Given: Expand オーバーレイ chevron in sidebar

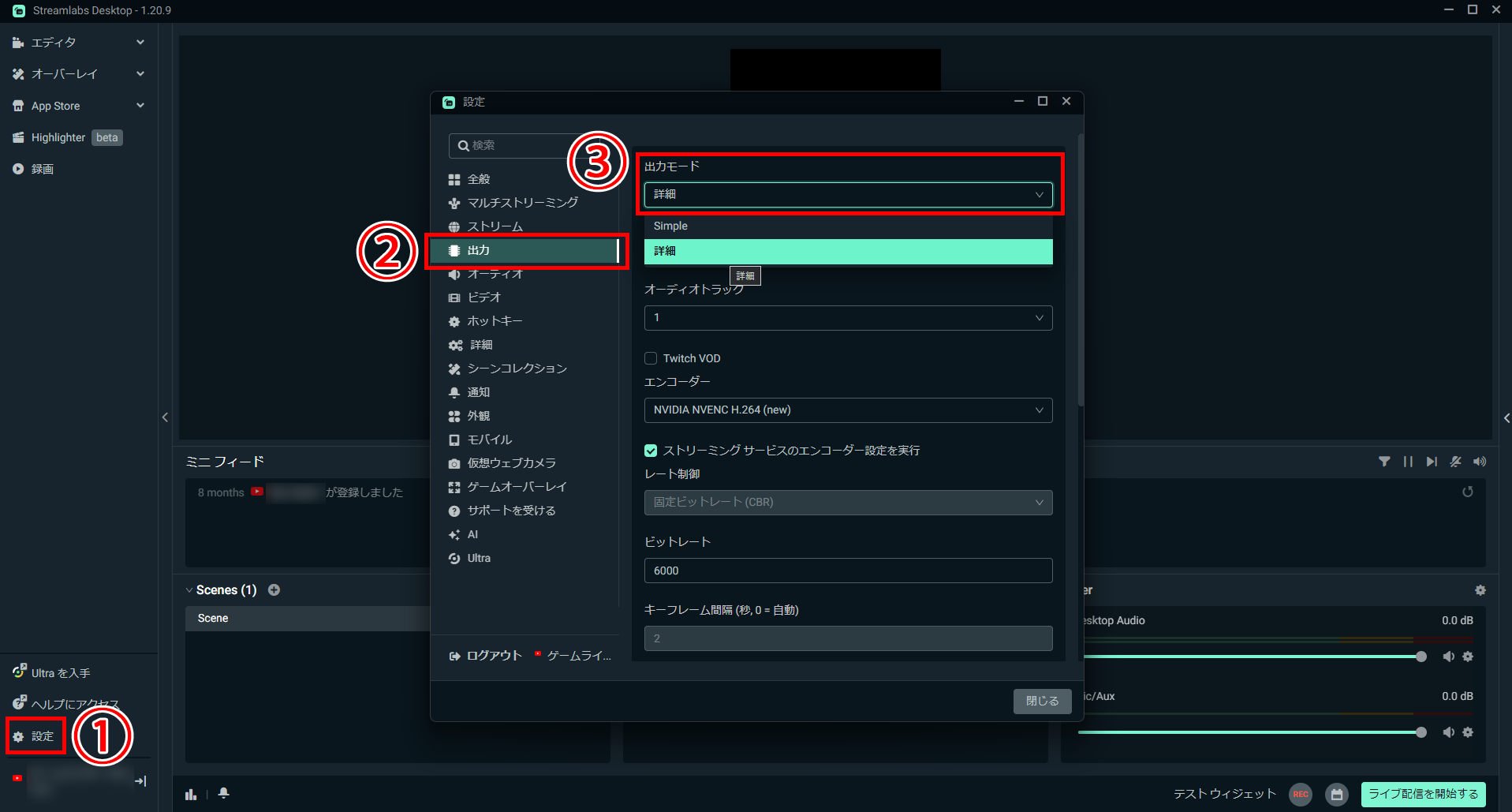Looking at the screenshot, I should pyautogui.click(x=140, y=73).
